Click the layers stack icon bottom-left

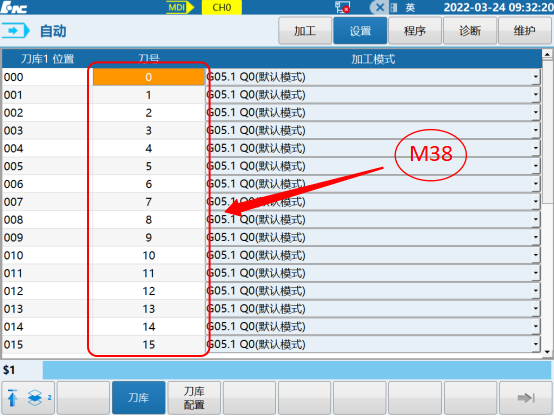[x=35, y=398]
